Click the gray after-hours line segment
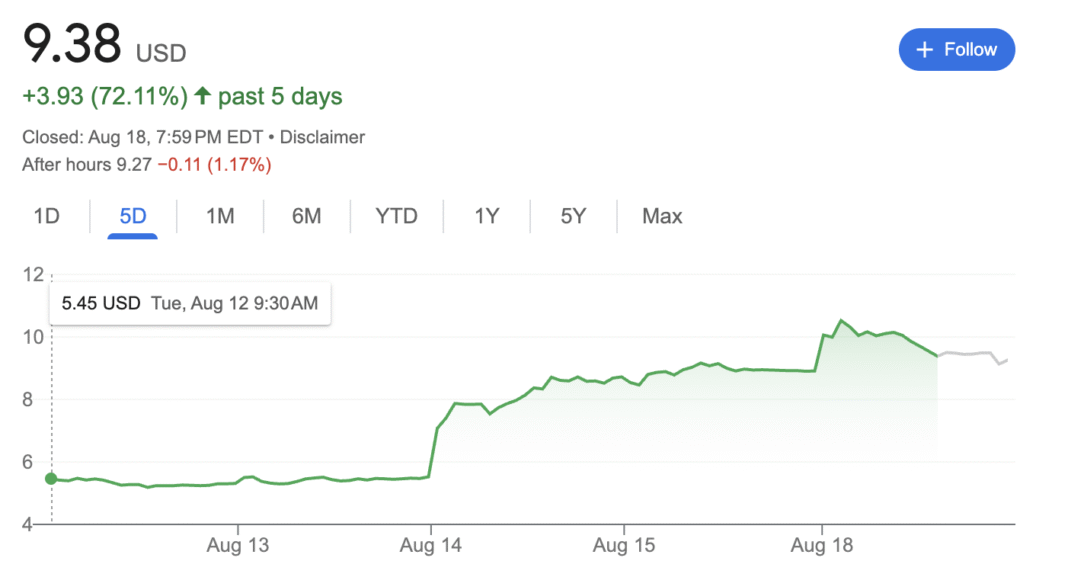The image size is (1068, 577). point(973,356)
